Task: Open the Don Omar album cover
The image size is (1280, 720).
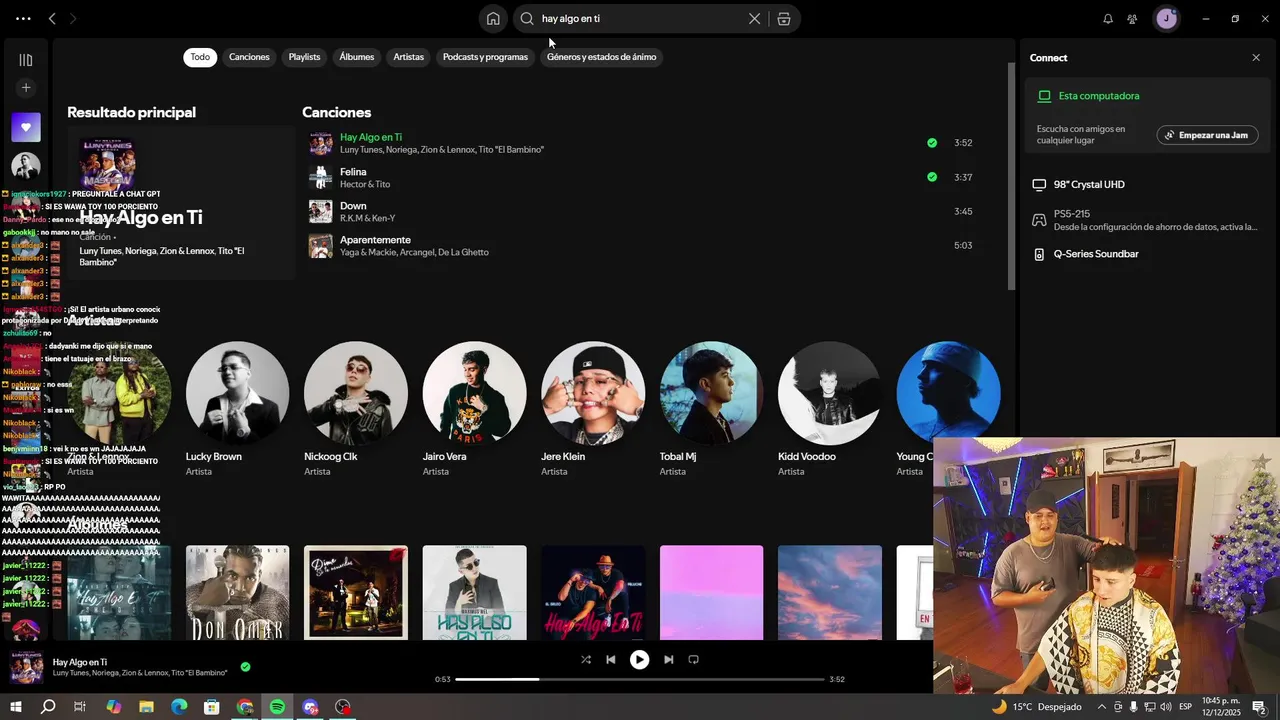Action: click(237, 592)
